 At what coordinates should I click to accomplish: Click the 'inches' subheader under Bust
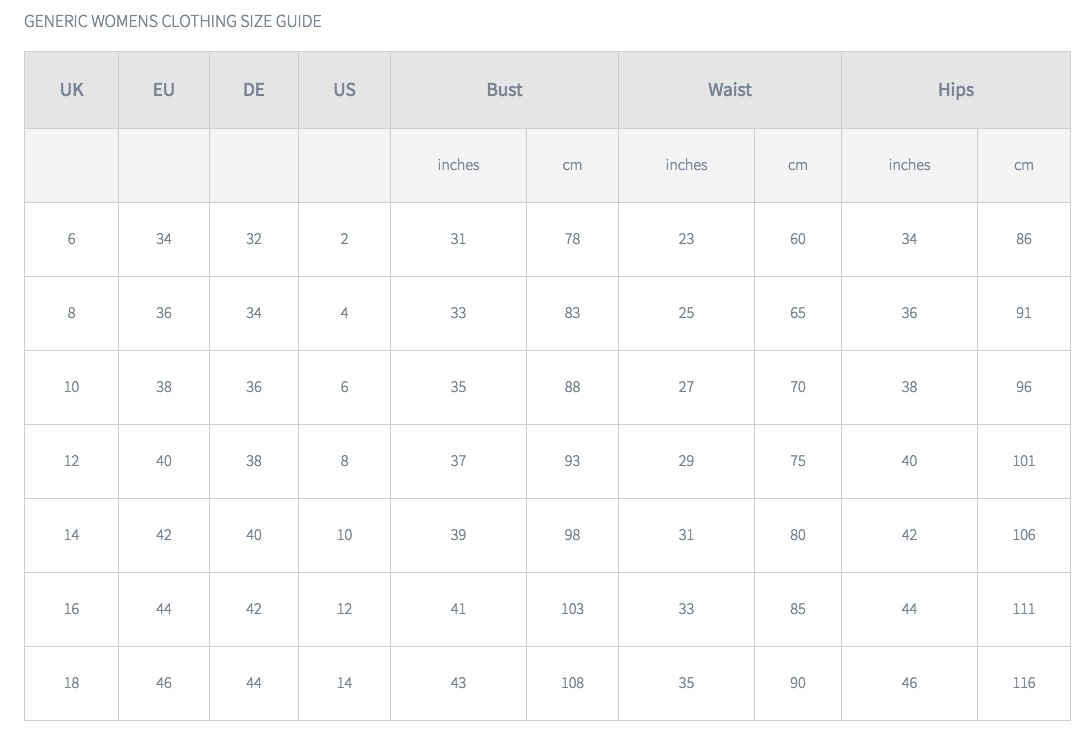[459, 165]
